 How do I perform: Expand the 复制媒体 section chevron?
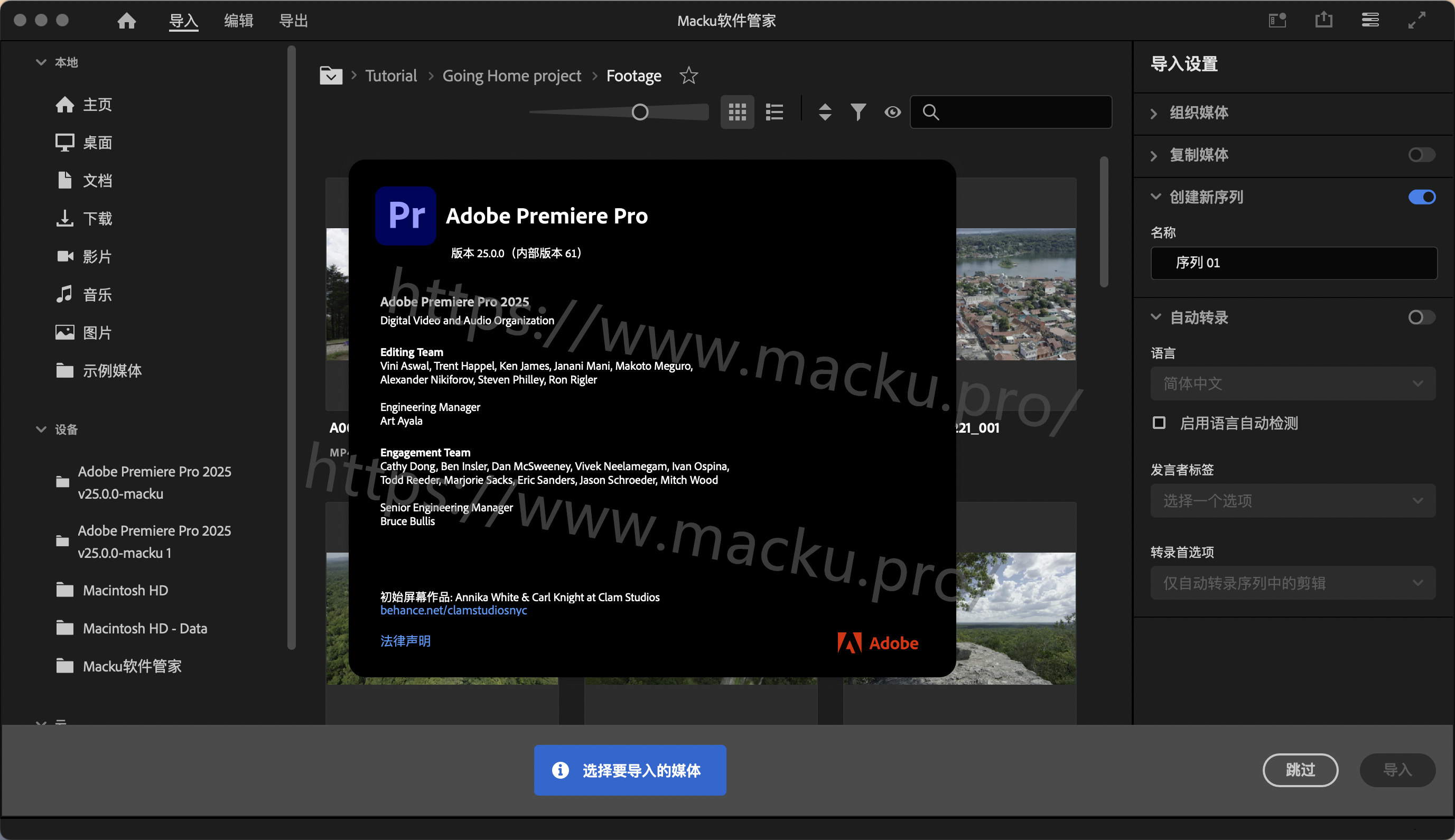(x=1154, y=155)
